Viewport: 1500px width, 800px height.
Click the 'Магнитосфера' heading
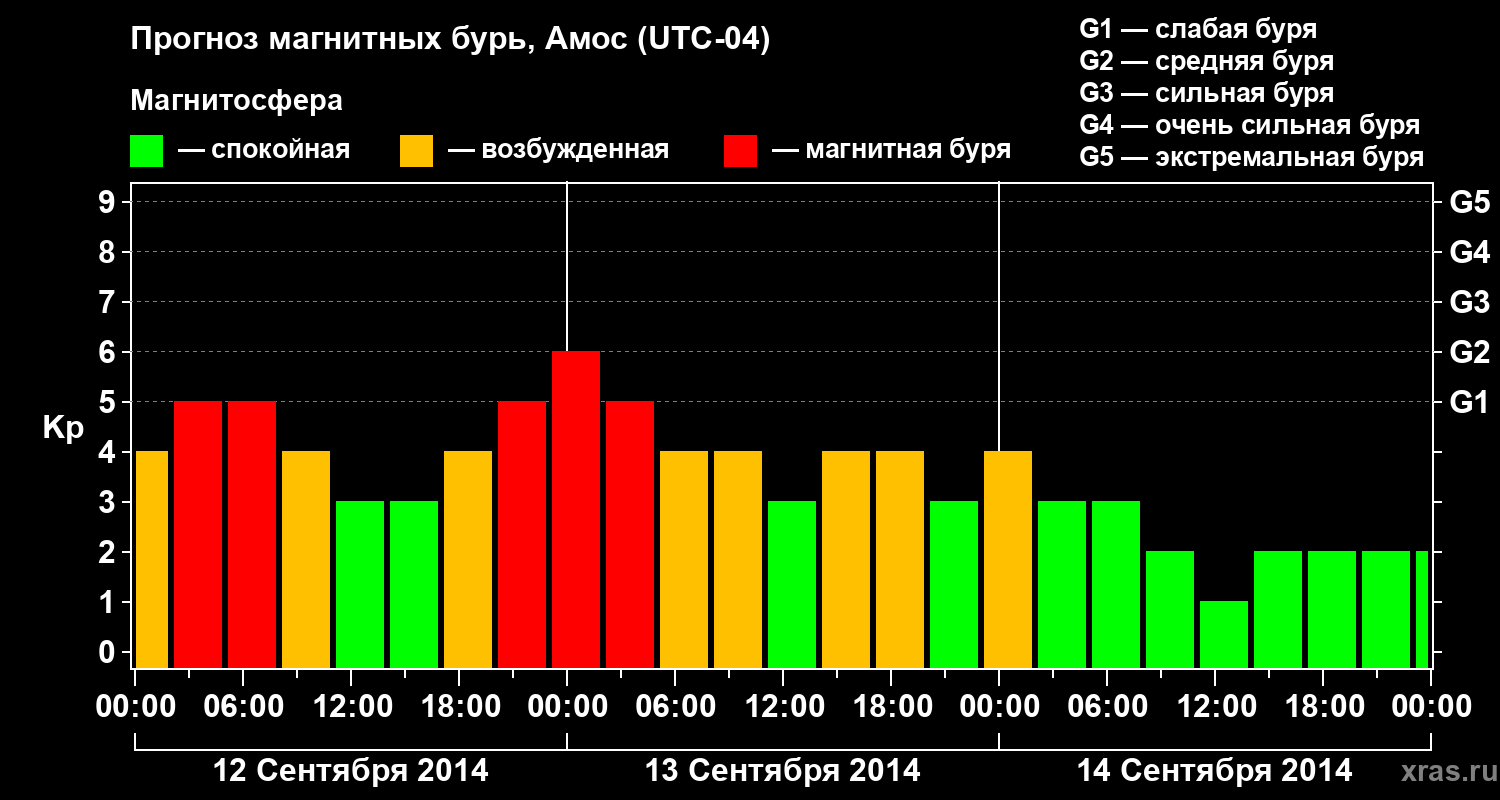(236, 101)
